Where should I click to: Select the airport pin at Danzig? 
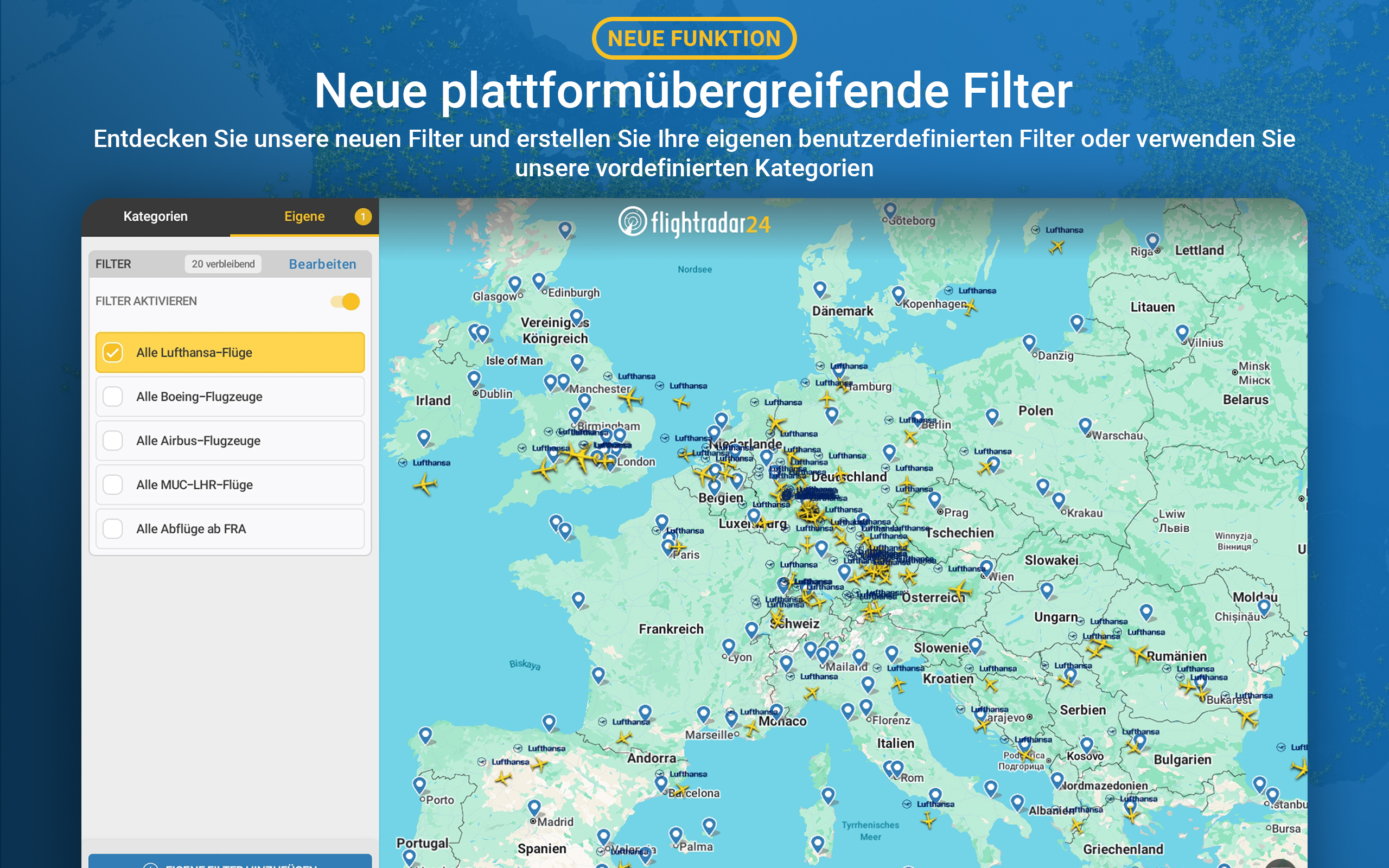pyautogui.click(x=1029, y=343)
